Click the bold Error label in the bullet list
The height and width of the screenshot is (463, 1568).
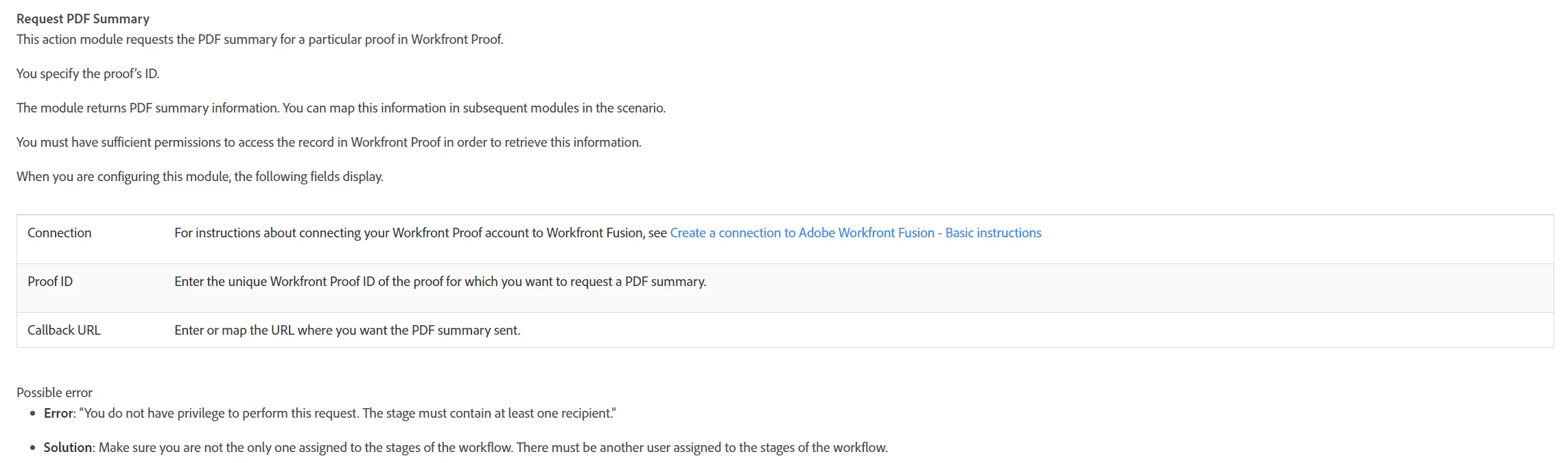point(58,414)
